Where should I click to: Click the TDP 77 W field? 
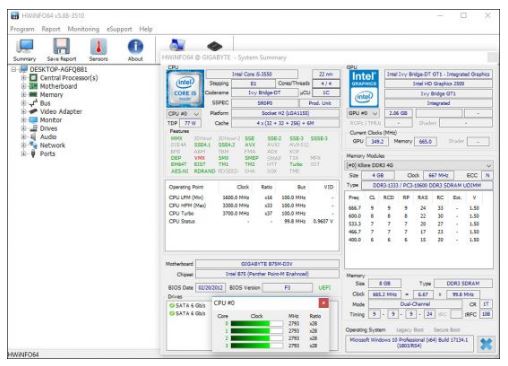coord(191,123)
